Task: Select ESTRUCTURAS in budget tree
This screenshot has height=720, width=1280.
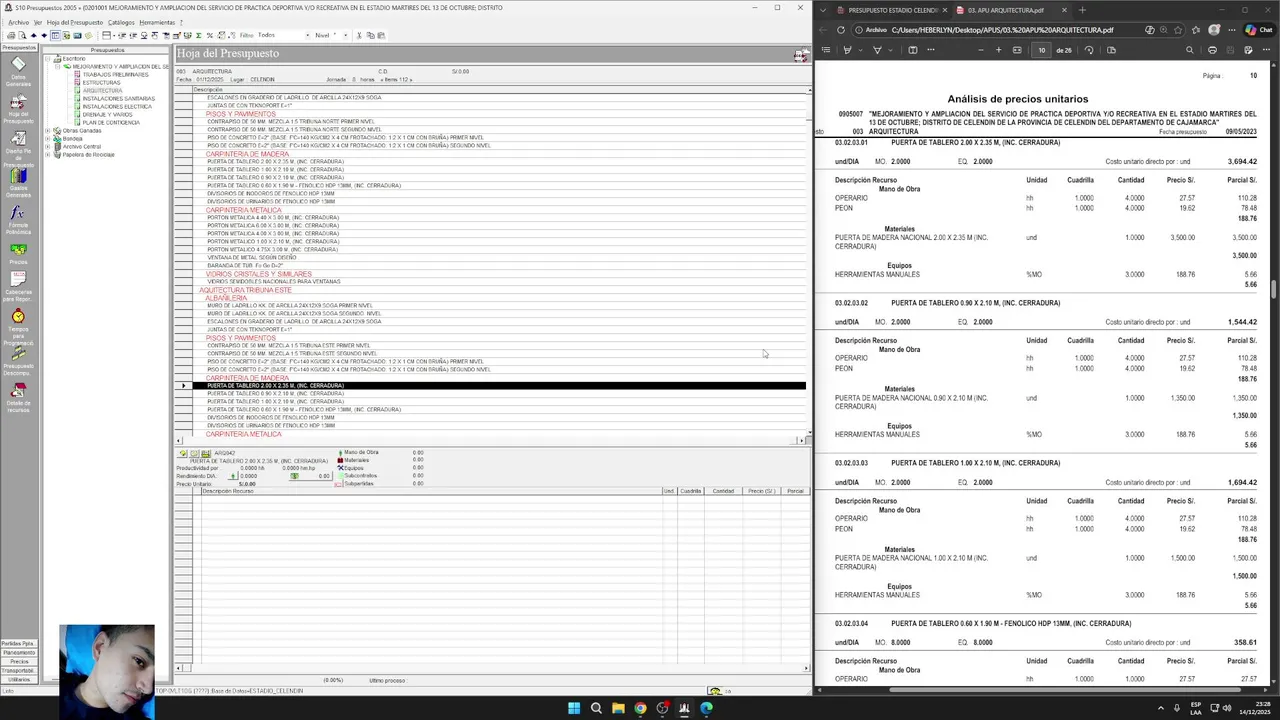Action: [101, 83]
